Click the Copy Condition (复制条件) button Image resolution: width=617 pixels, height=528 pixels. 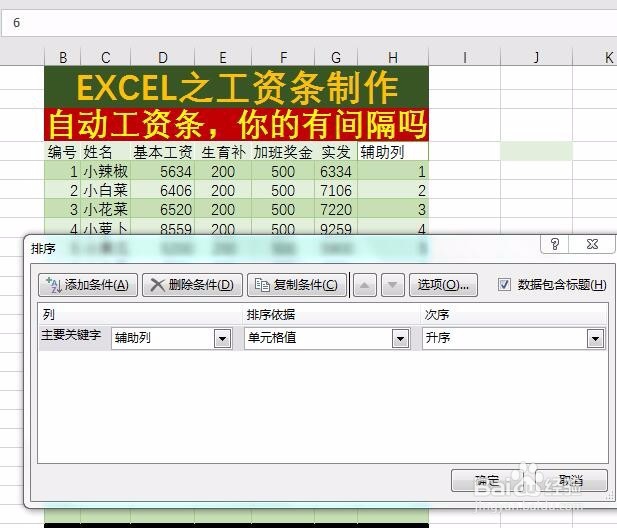point(297,285)
